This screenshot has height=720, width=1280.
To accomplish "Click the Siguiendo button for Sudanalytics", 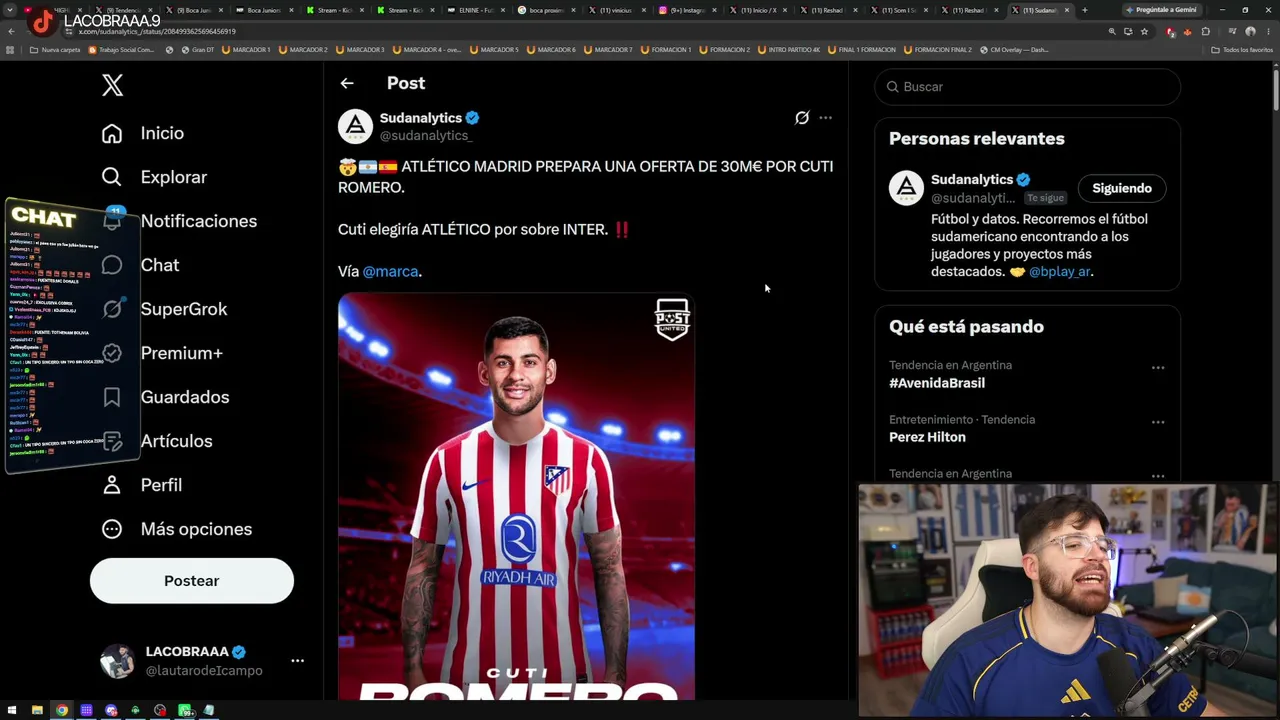I will tap(1122, 188).
